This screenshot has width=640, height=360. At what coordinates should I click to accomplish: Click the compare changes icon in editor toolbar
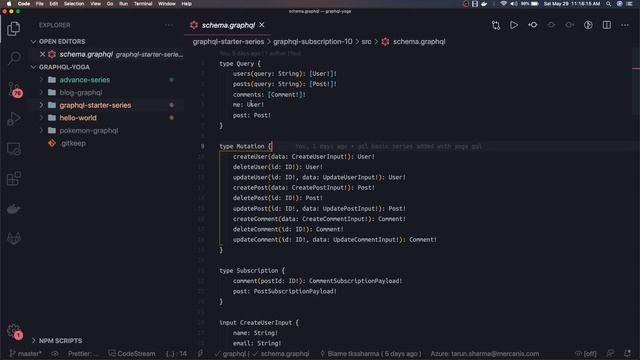pyautogui.click(x=496, y=25)
